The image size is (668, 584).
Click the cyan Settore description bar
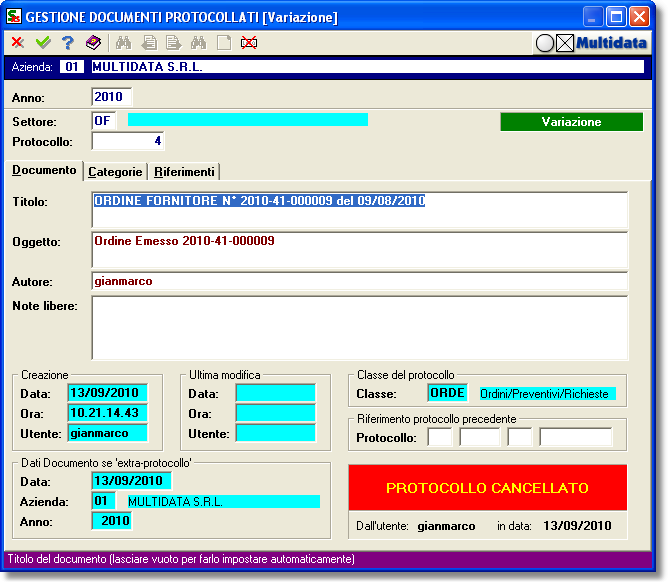[x=248, y=119]
